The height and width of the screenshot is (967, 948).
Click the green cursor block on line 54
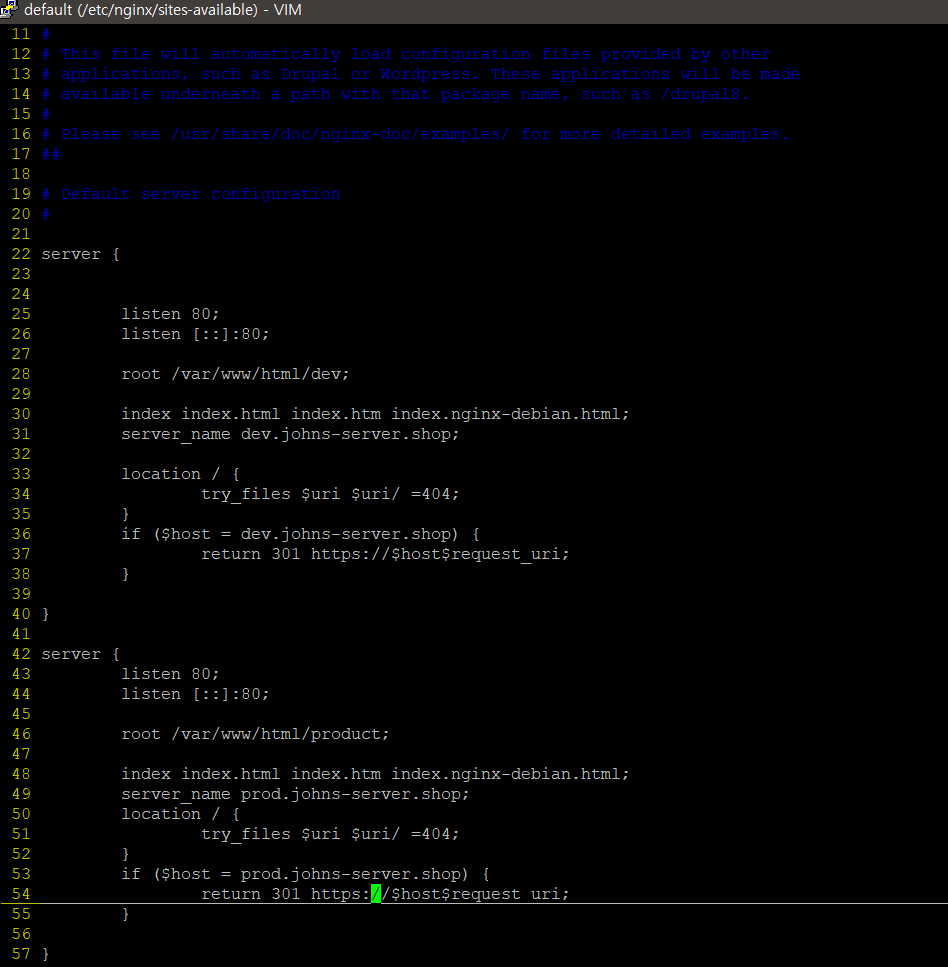(x=376, y=894)
